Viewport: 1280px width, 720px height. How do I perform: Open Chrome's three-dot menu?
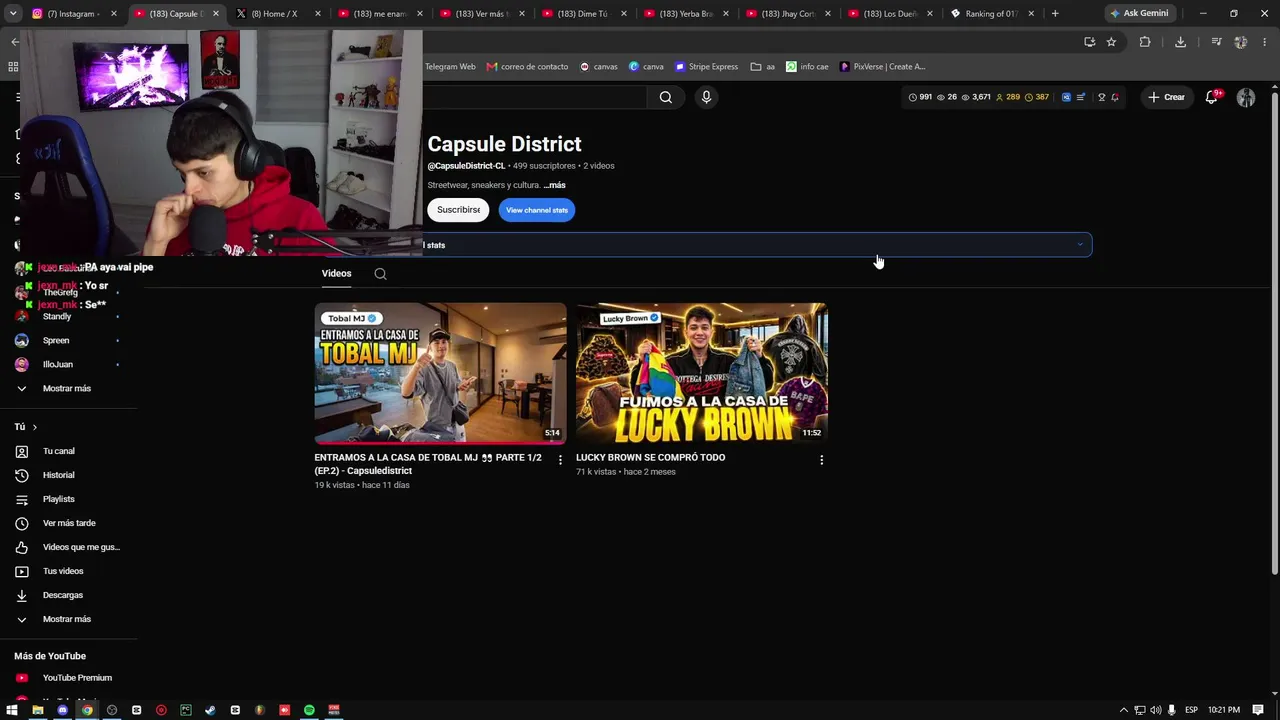(1265, 42)
